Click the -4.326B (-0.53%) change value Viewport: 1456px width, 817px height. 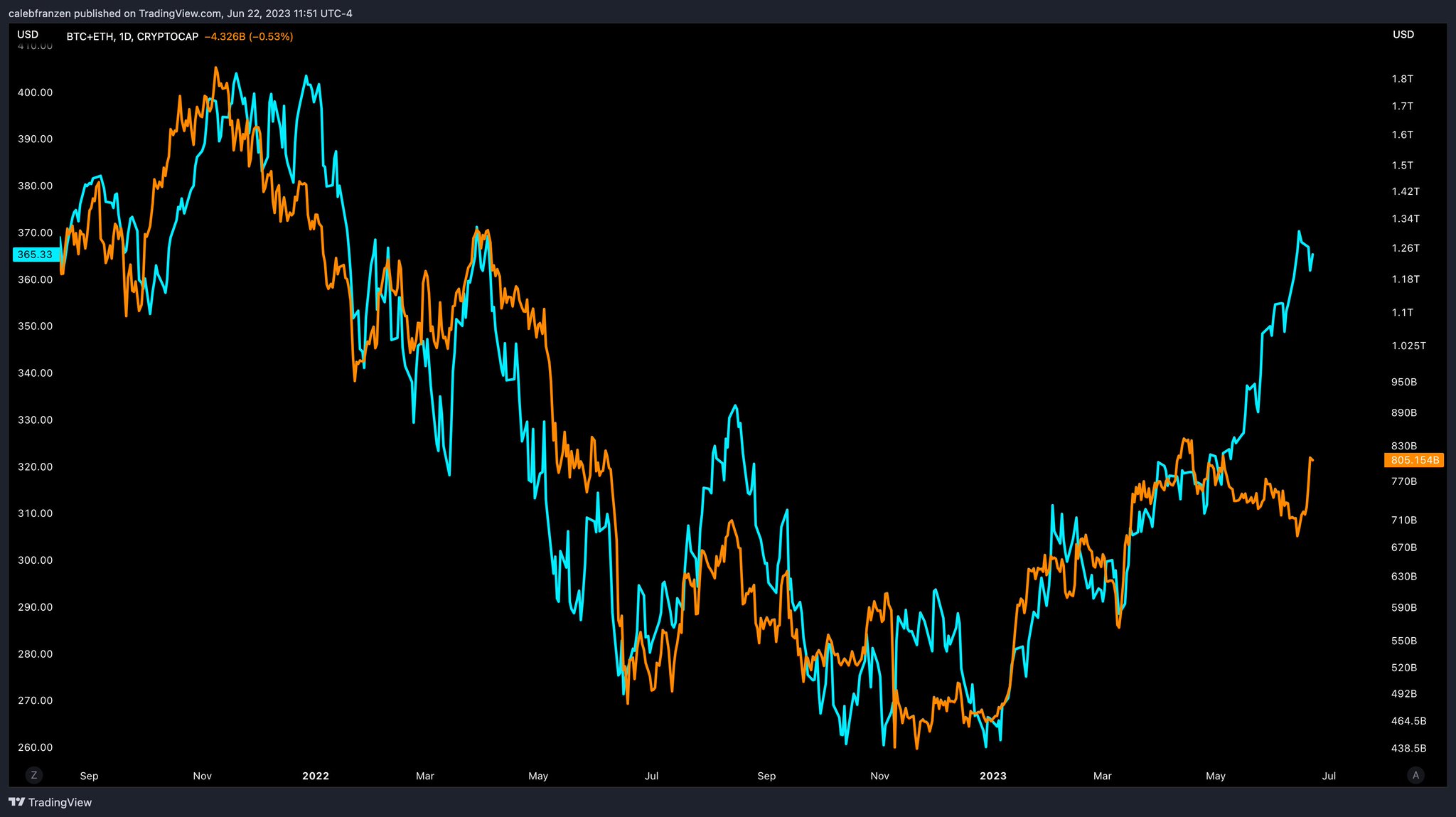click(249, 36)
